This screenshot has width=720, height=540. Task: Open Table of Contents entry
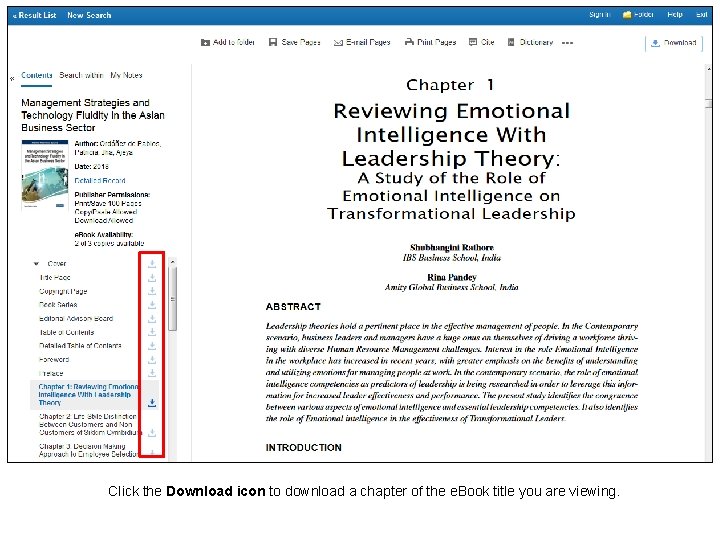67,332
